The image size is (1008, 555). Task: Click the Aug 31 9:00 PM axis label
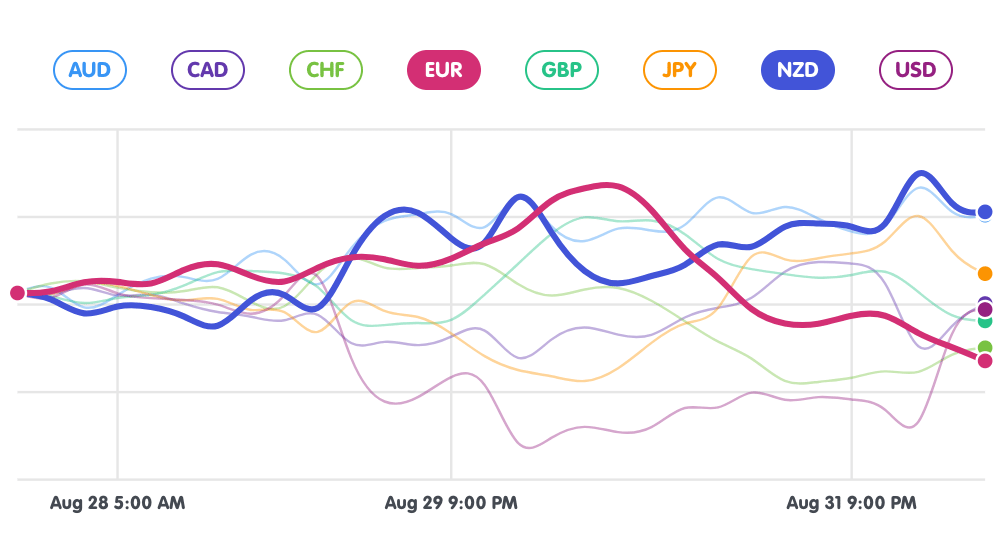pyautogui.click(x=851, y=503)
